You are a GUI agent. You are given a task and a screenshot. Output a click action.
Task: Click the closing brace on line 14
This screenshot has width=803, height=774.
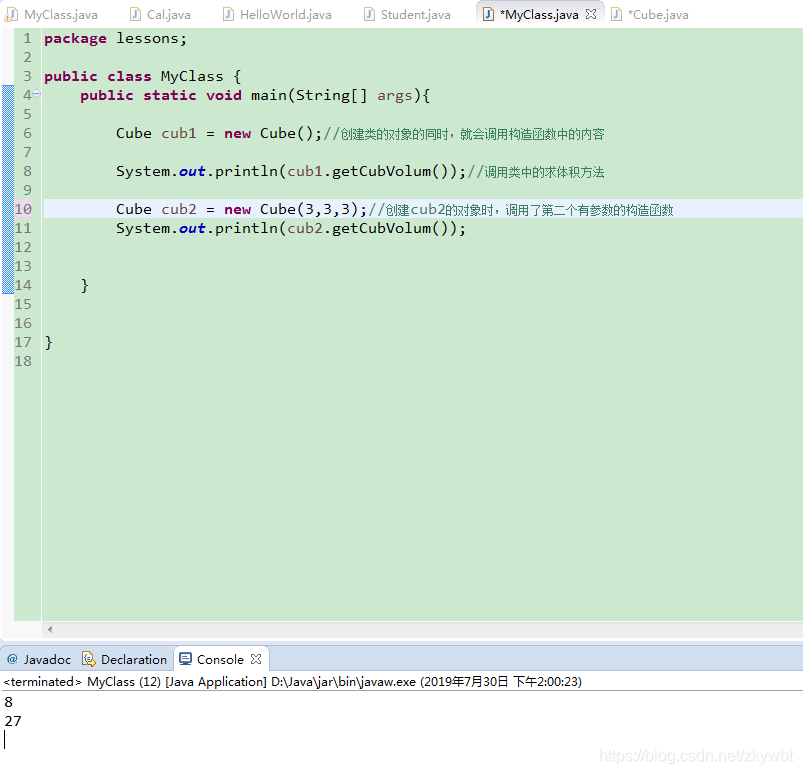84,285
